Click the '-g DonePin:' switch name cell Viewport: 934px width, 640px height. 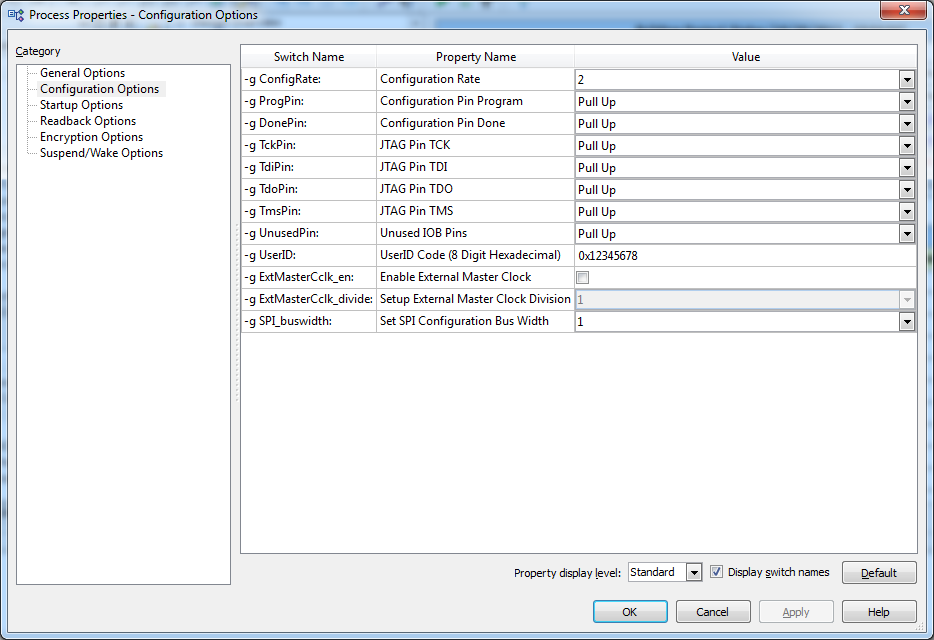pyautogui.click(x=309, y=123)
